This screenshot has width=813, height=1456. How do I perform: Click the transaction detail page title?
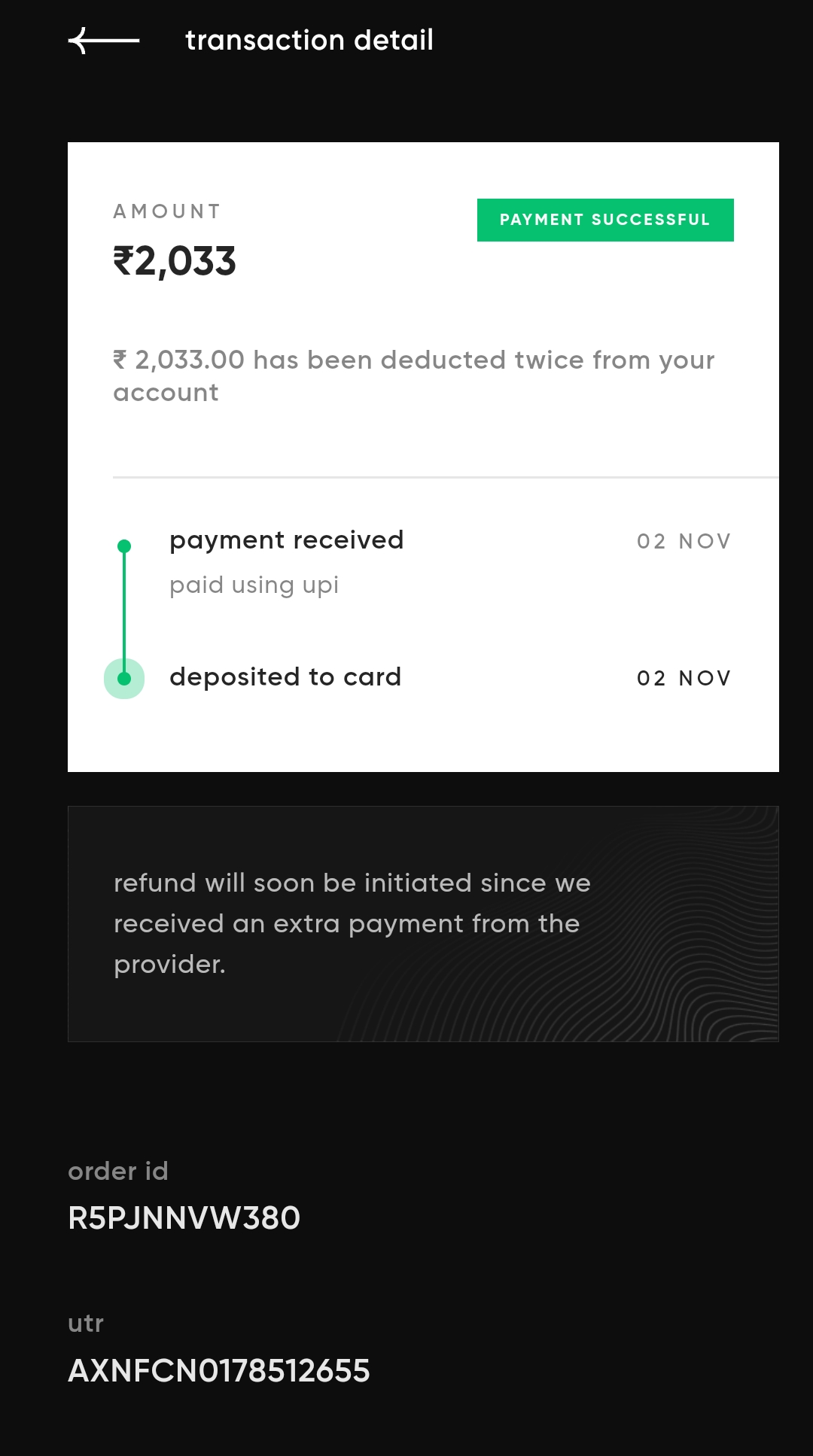point(309,41)
